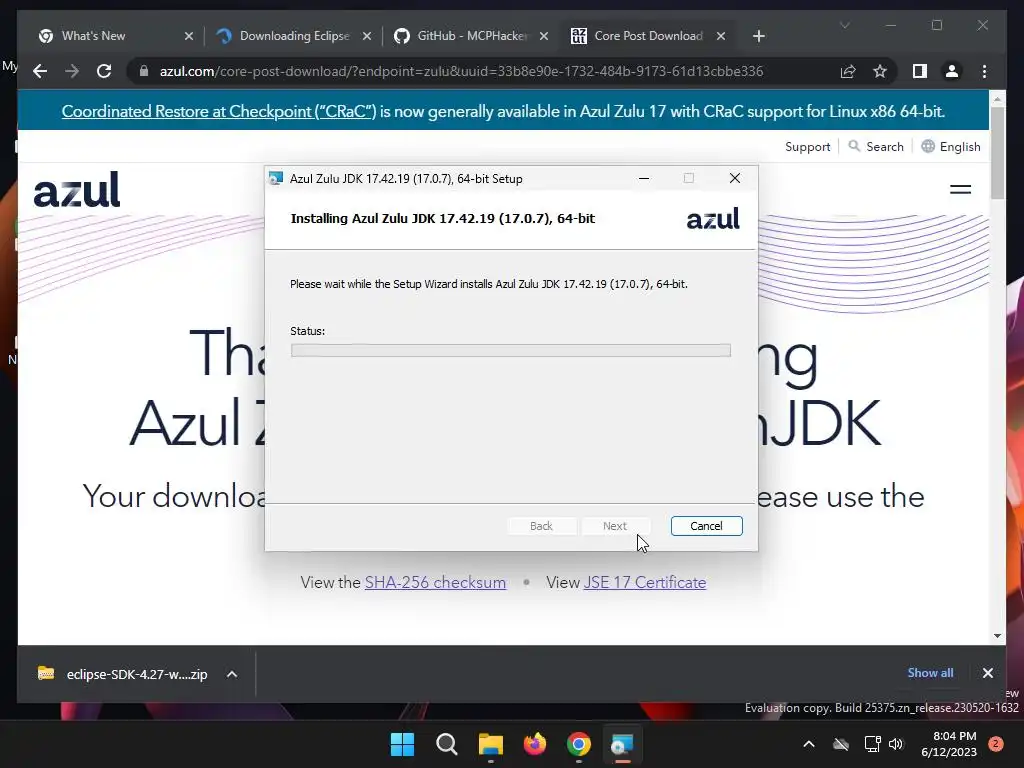This screenshot has height=768, width=1024.
Task: Open File Explorer from taskbar
Action: click(x=490, y=744)
